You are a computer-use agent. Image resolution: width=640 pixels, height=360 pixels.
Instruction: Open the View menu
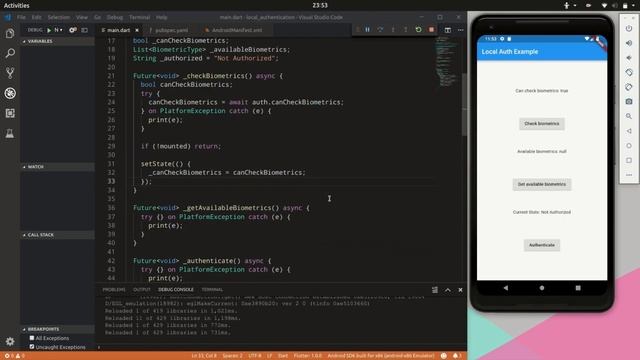(82, 18)
